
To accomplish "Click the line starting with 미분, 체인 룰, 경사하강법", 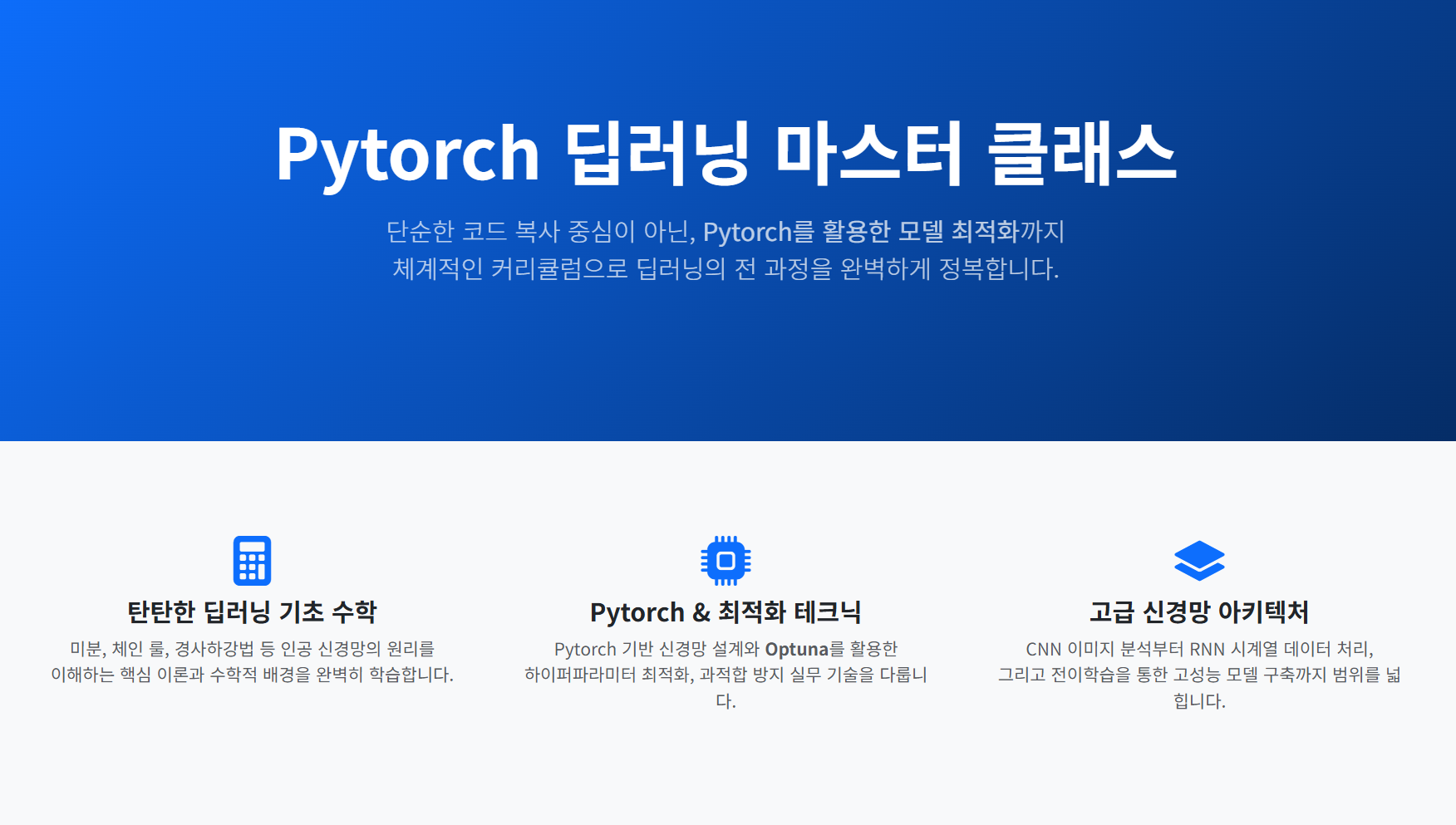I will [252, 649].
